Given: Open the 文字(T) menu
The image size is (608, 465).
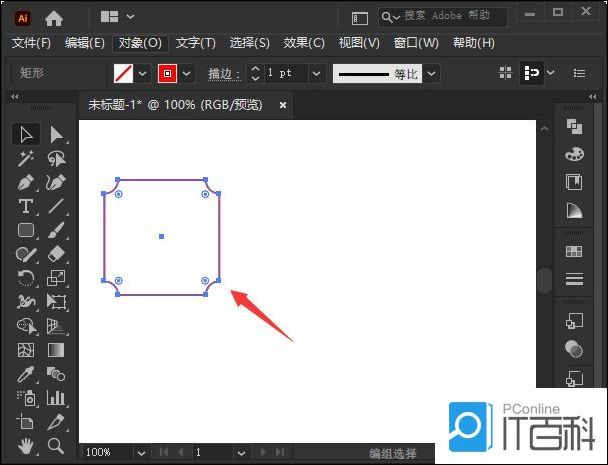Looking at the screenshot, I should pos(195,43).
